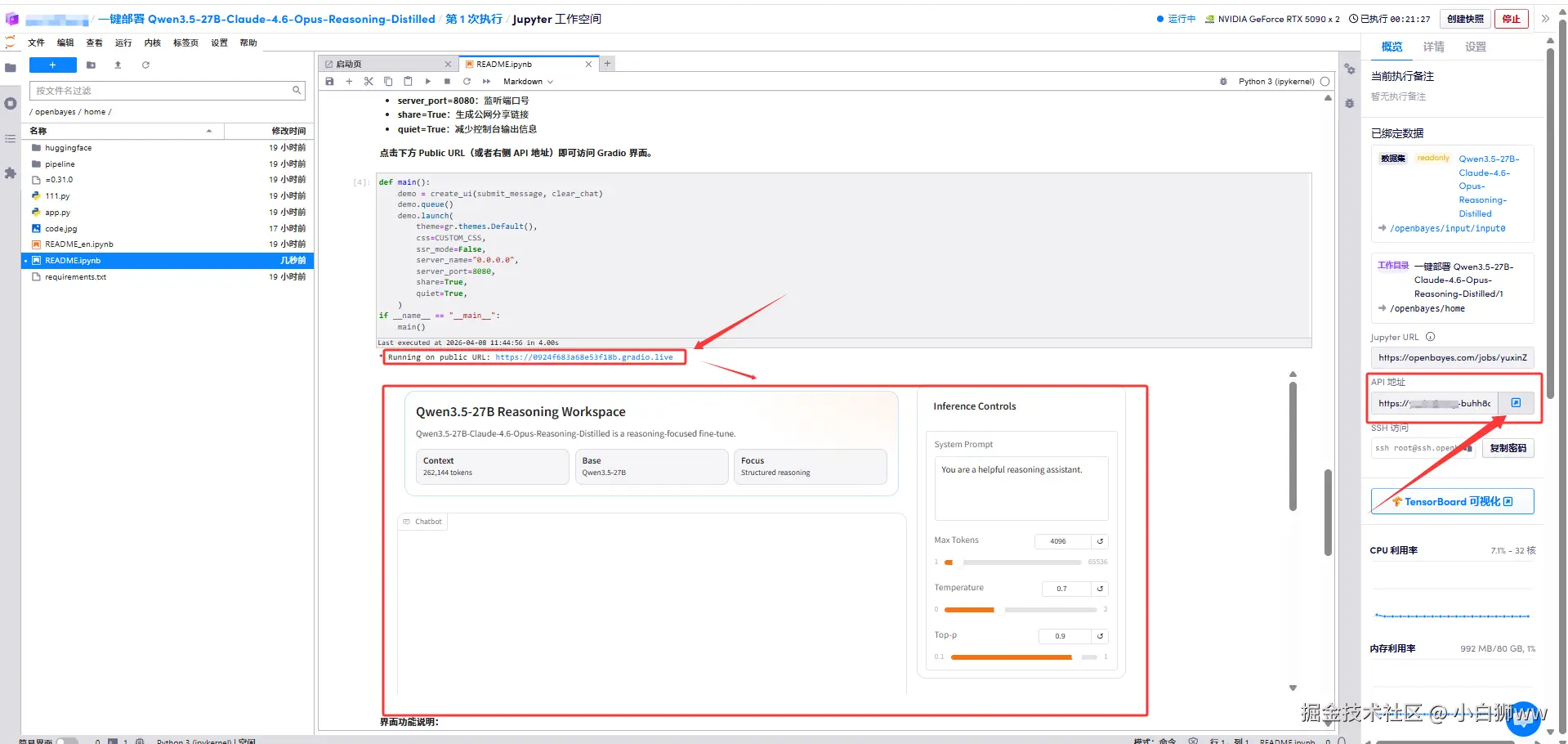Paste the cell from clipboard

[408, 82]
